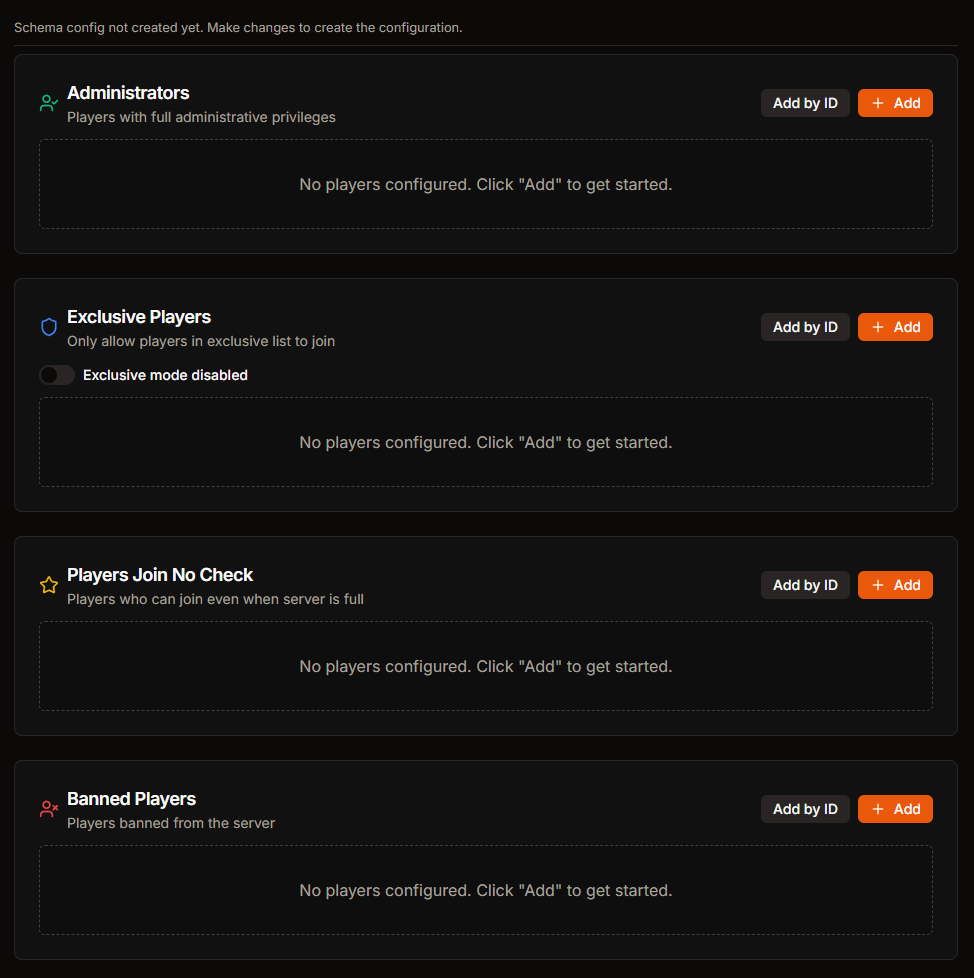This screenshot has width=974, height=978.
Task: Click Add by ID for Administrators
Action: pos(805,102)
